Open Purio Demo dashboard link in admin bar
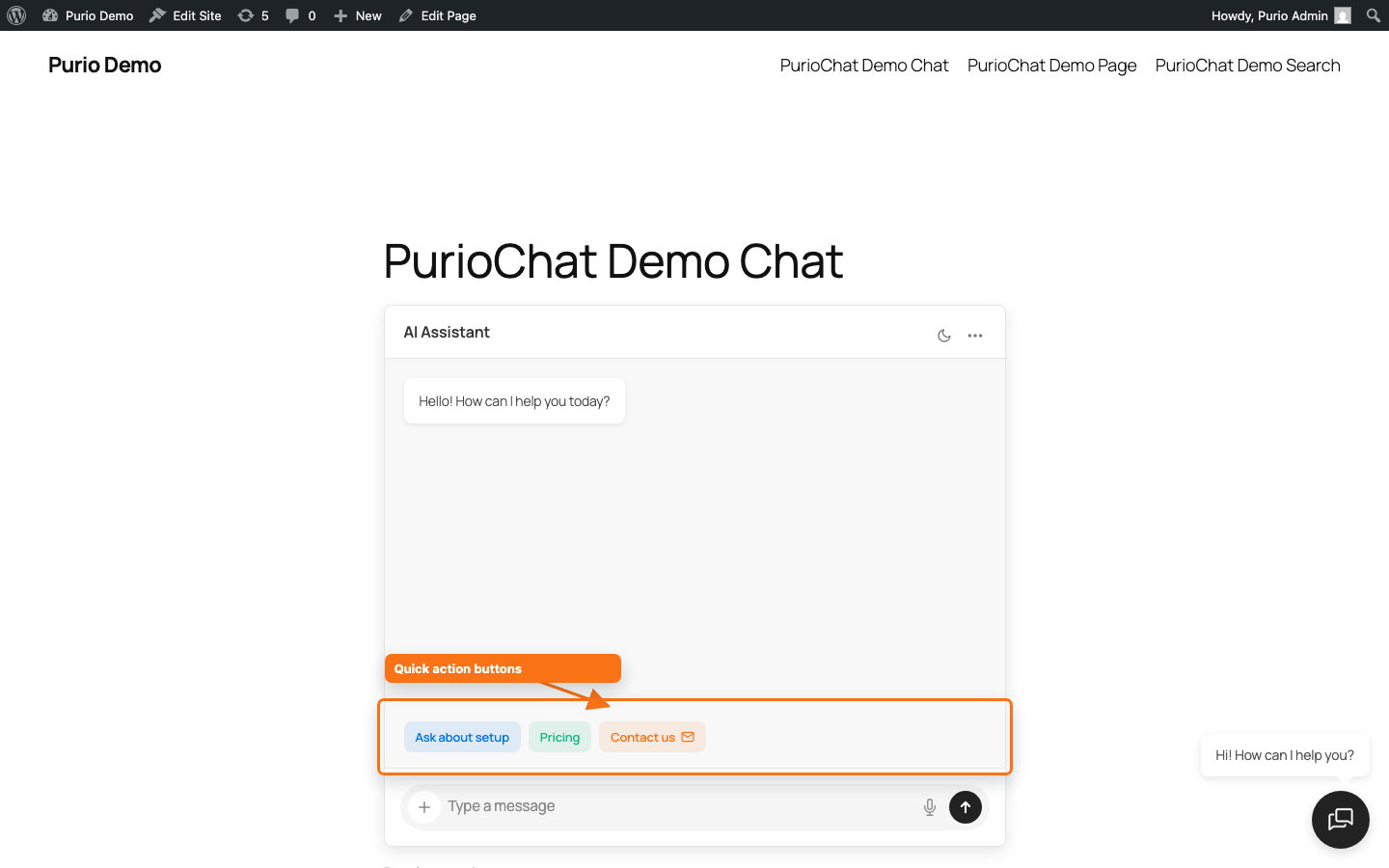 88,15
